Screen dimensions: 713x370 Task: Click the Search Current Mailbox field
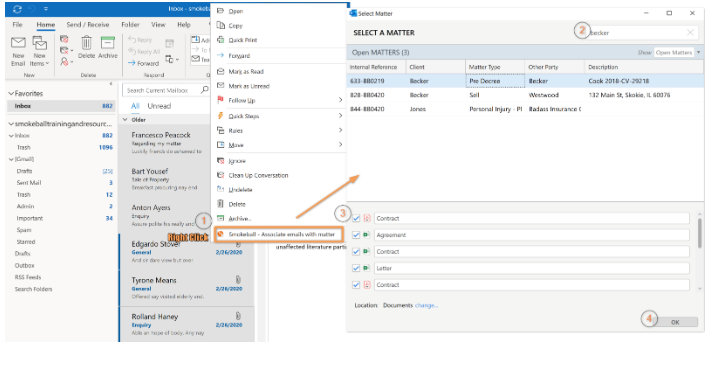162,90
